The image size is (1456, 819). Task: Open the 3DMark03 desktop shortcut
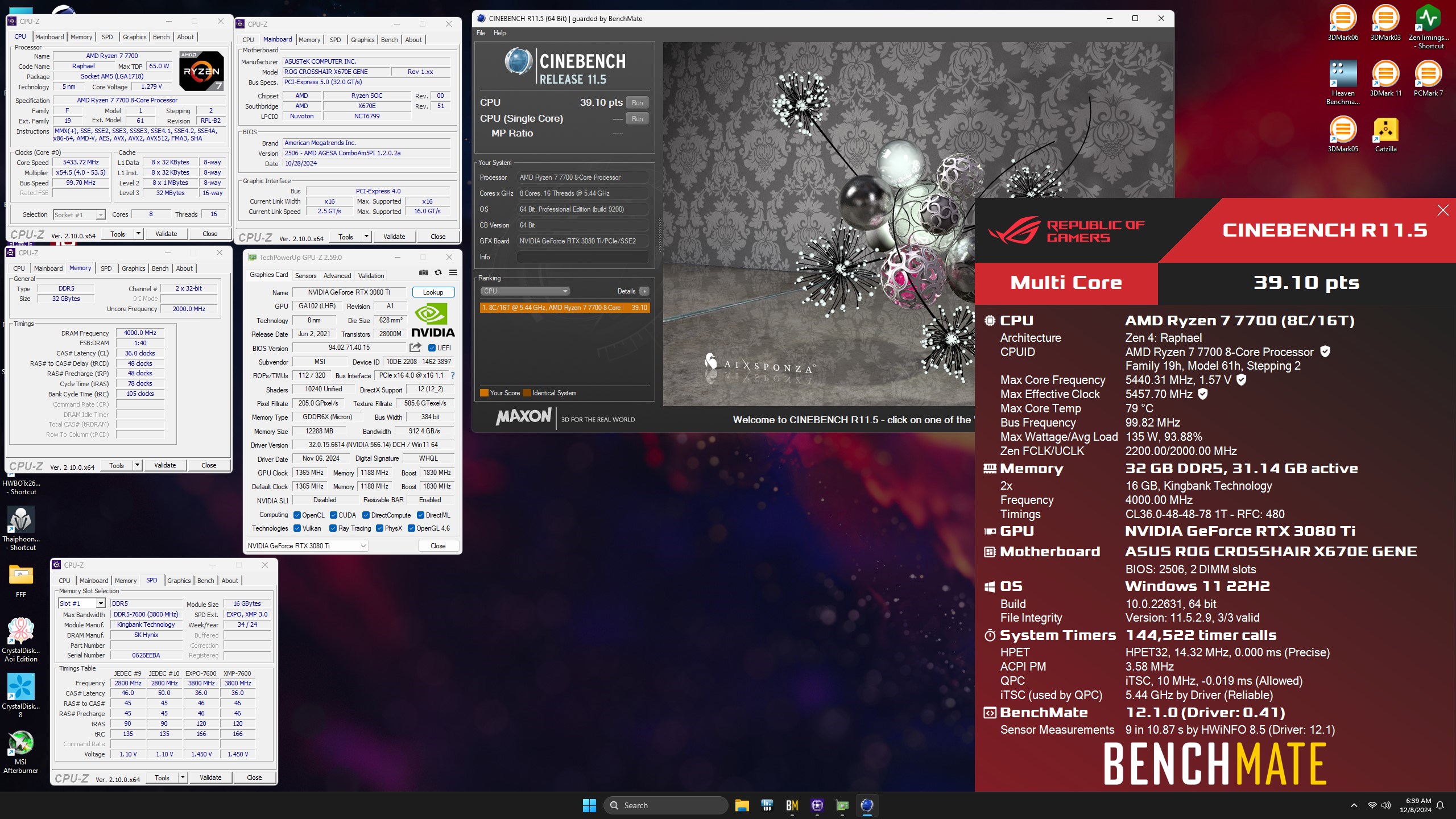coord(1385,24)
